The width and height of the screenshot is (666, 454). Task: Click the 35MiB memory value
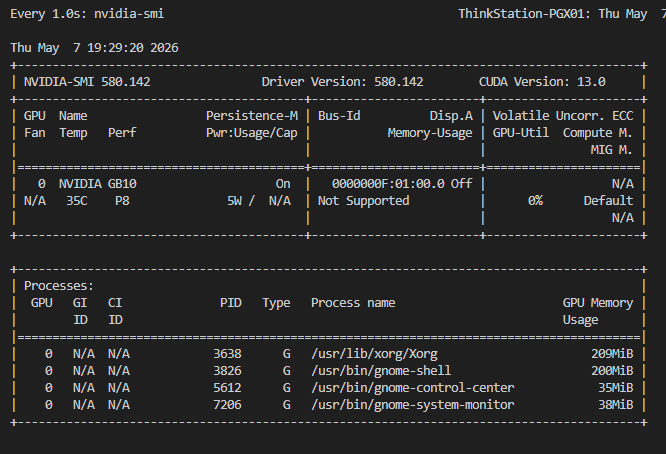coord(615,387)
